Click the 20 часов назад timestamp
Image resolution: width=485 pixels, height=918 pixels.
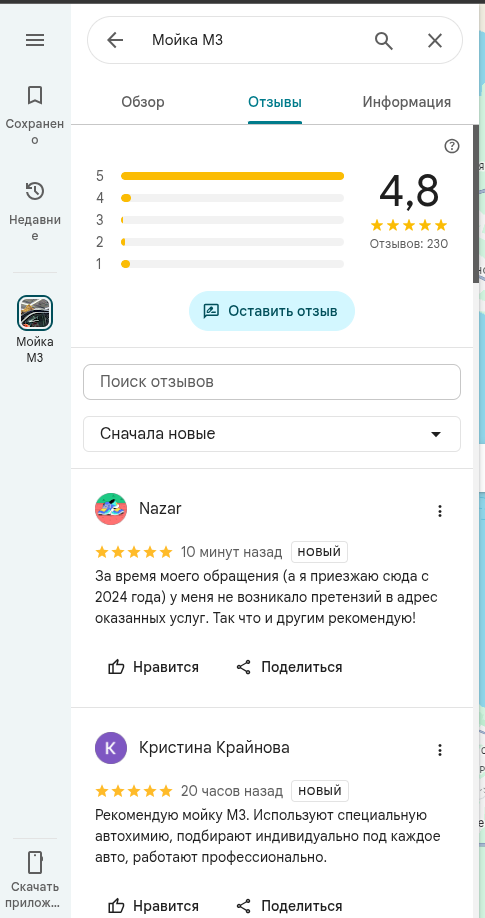tap(231, 790)
